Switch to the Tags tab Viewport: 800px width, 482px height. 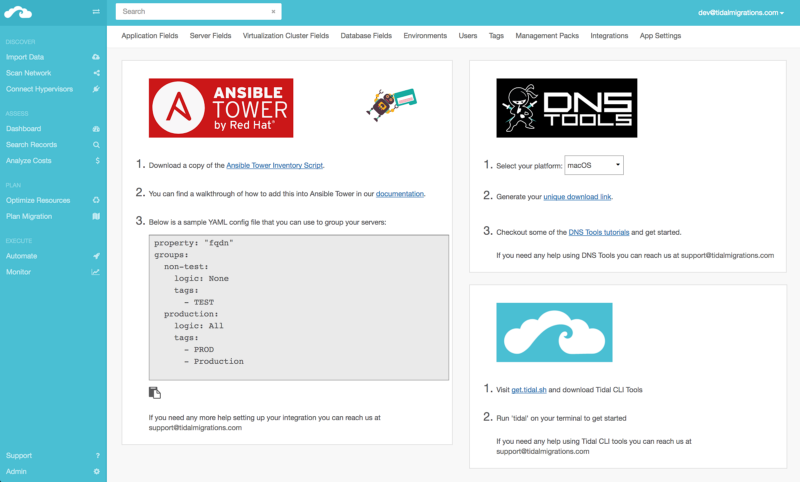point(496,36)
